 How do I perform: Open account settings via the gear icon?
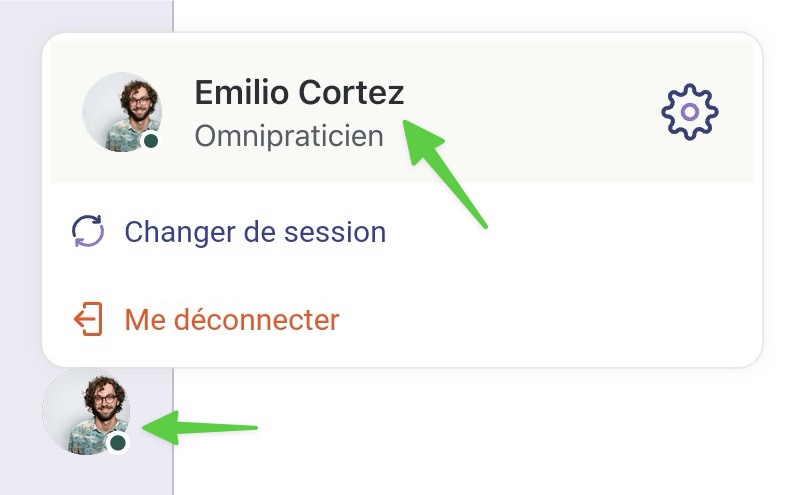[x=690, y=112]
